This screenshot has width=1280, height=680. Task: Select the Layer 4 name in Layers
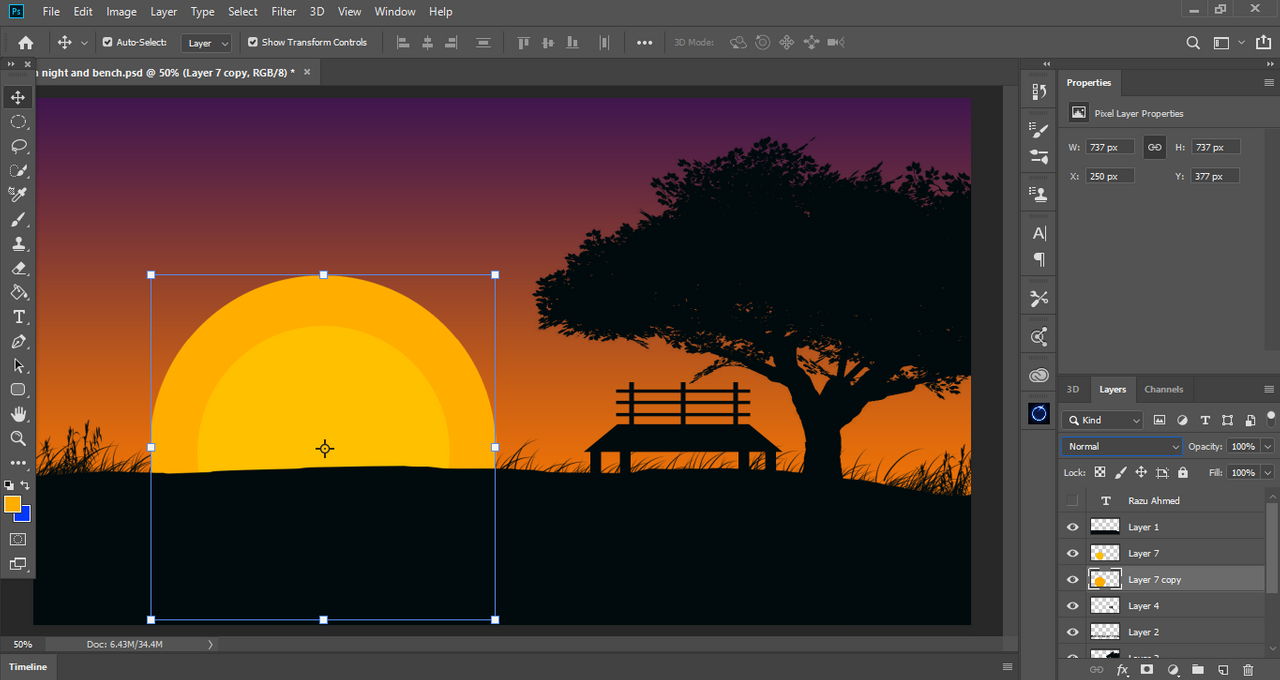click(x=1144, y=606)
